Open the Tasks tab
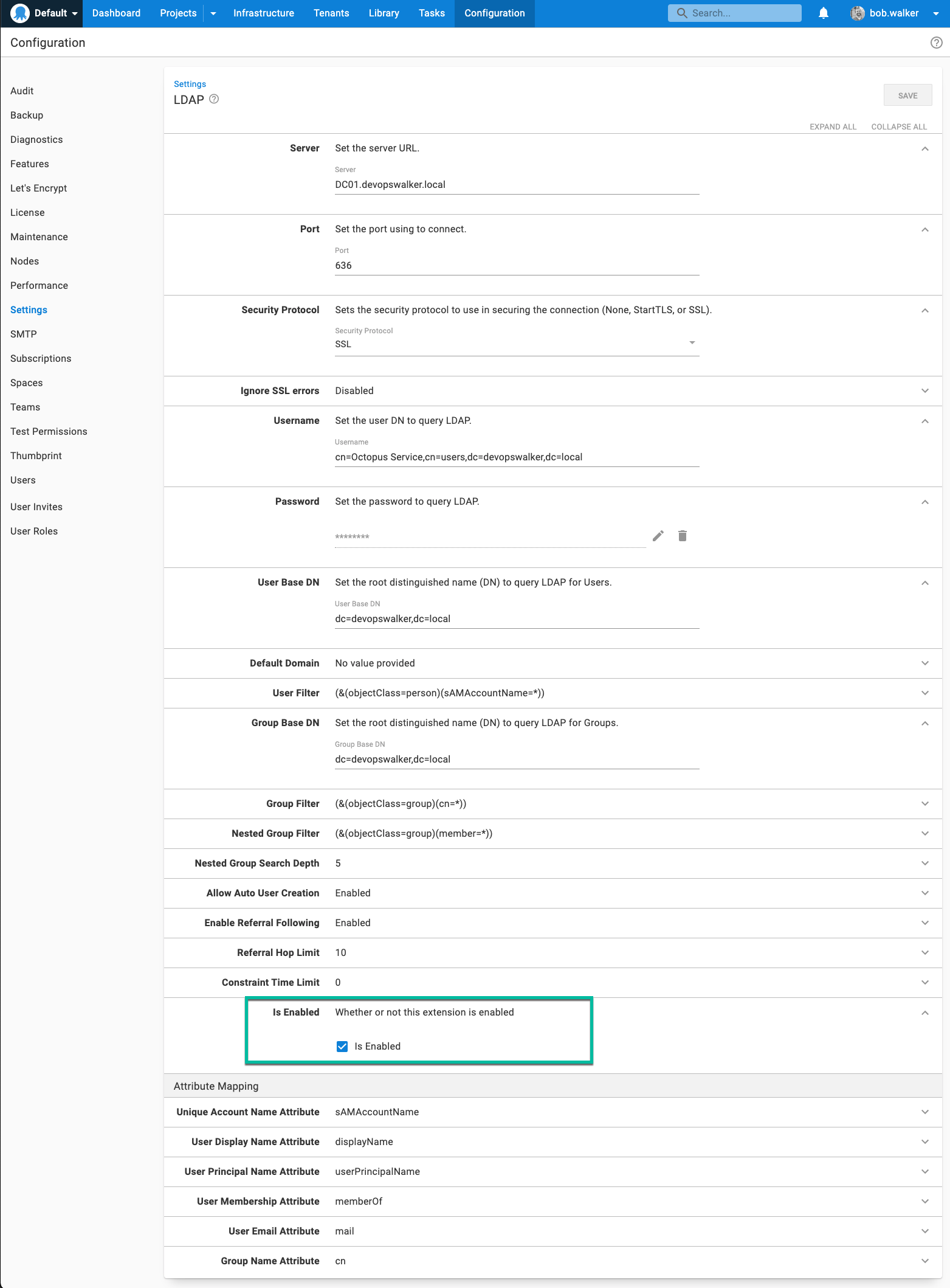This screenshot has height=1288, width=950. [x=432, y=13]
